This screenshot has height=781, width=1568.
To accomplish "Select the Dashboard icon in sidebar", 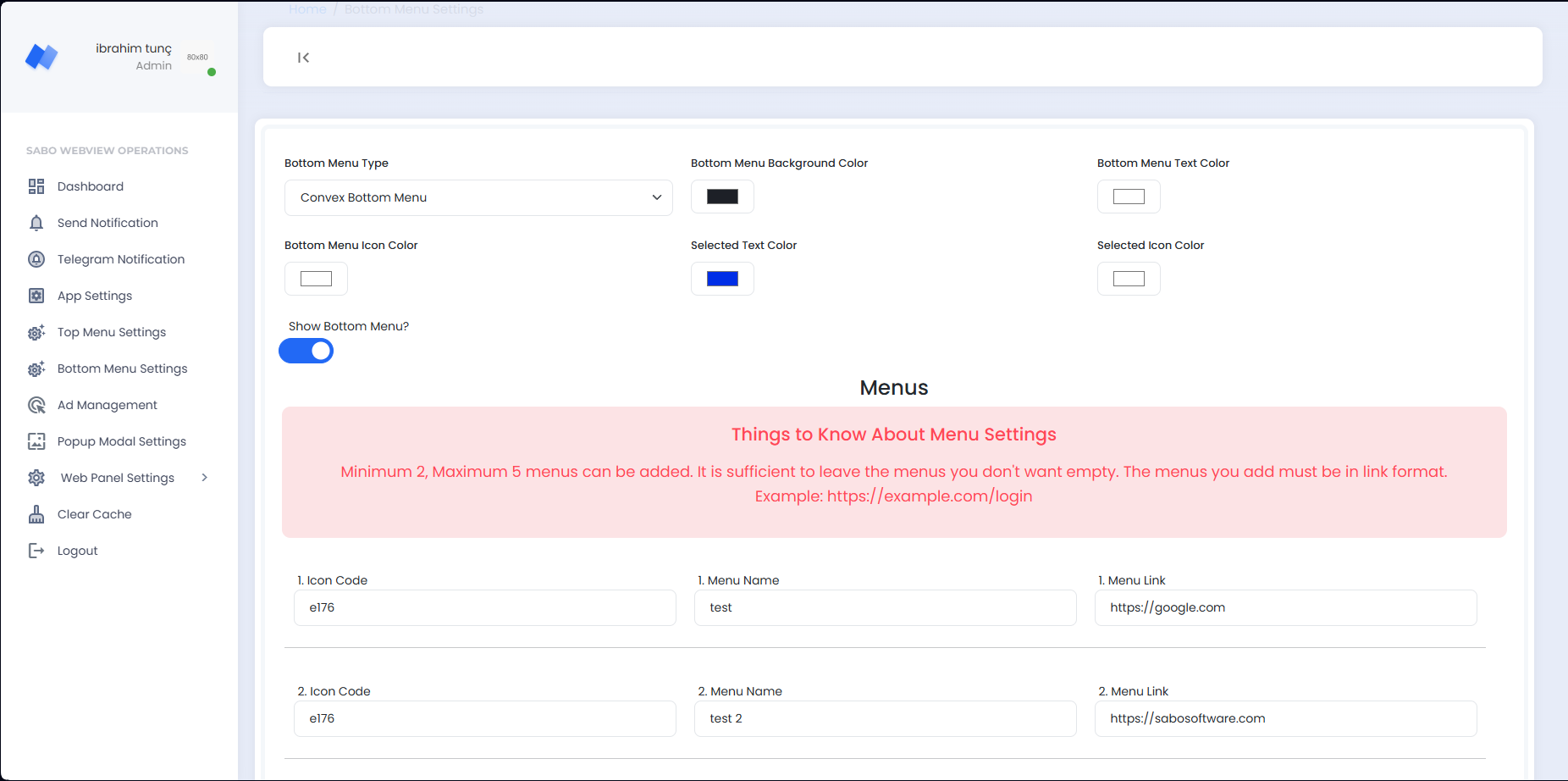I will click(x=36, y=186).
